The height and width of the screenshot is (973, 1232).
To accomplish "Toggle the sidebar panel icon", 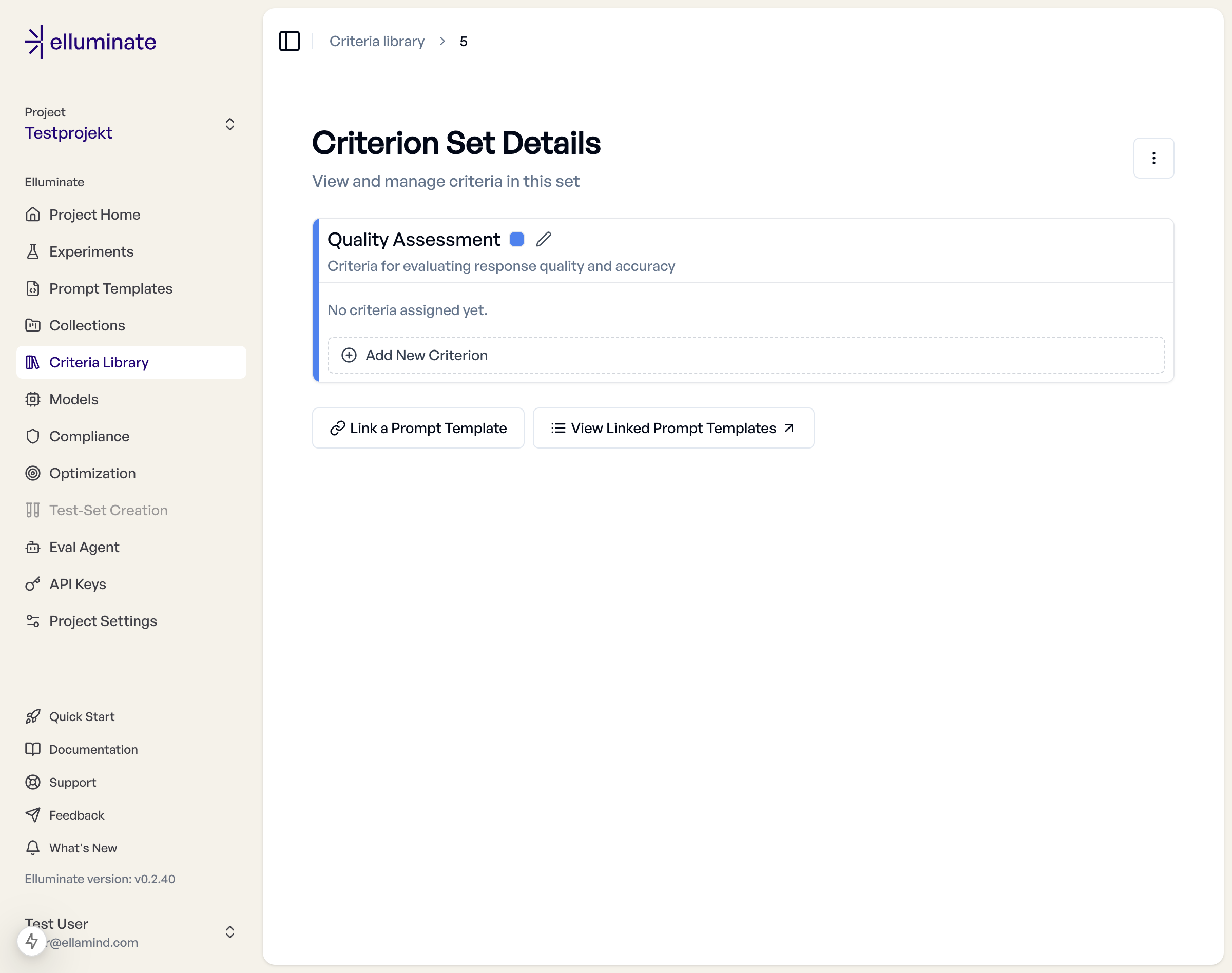I will pyautogui.click(x=290, y=41).
